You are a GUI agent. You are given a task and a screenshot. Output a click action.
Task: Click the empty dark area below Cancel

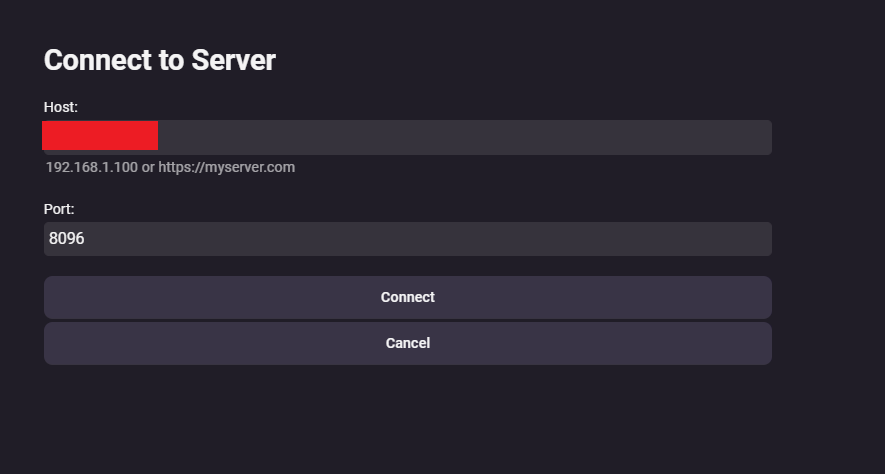(x=407, y=420)
